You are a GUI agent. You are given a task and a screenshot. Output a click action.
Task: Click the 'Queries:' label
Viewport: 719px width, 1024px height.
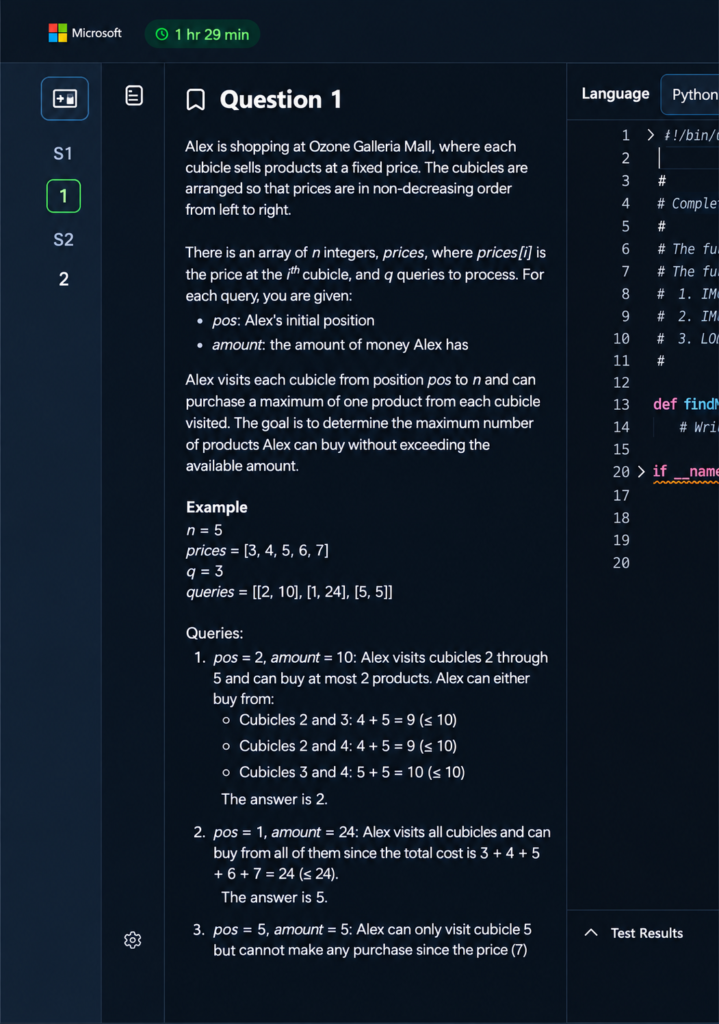tap(214, 633)
